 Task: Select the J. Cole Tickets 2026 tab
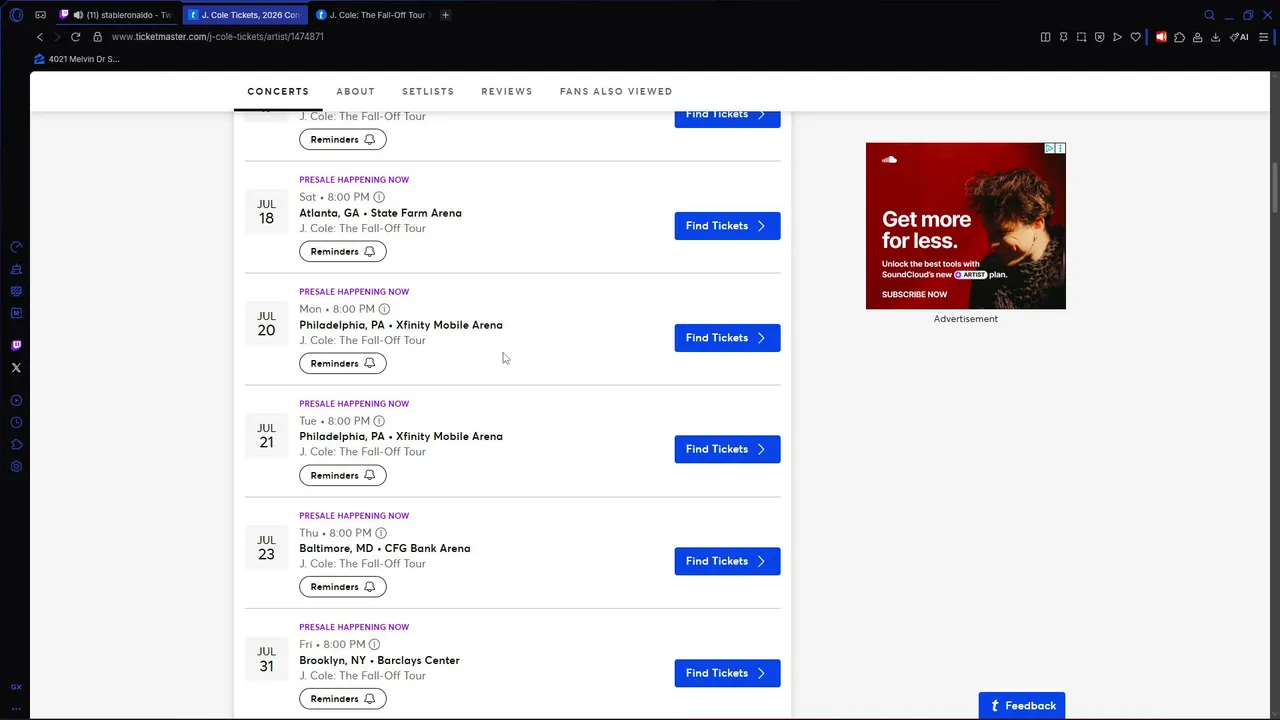tap(244, 15)
